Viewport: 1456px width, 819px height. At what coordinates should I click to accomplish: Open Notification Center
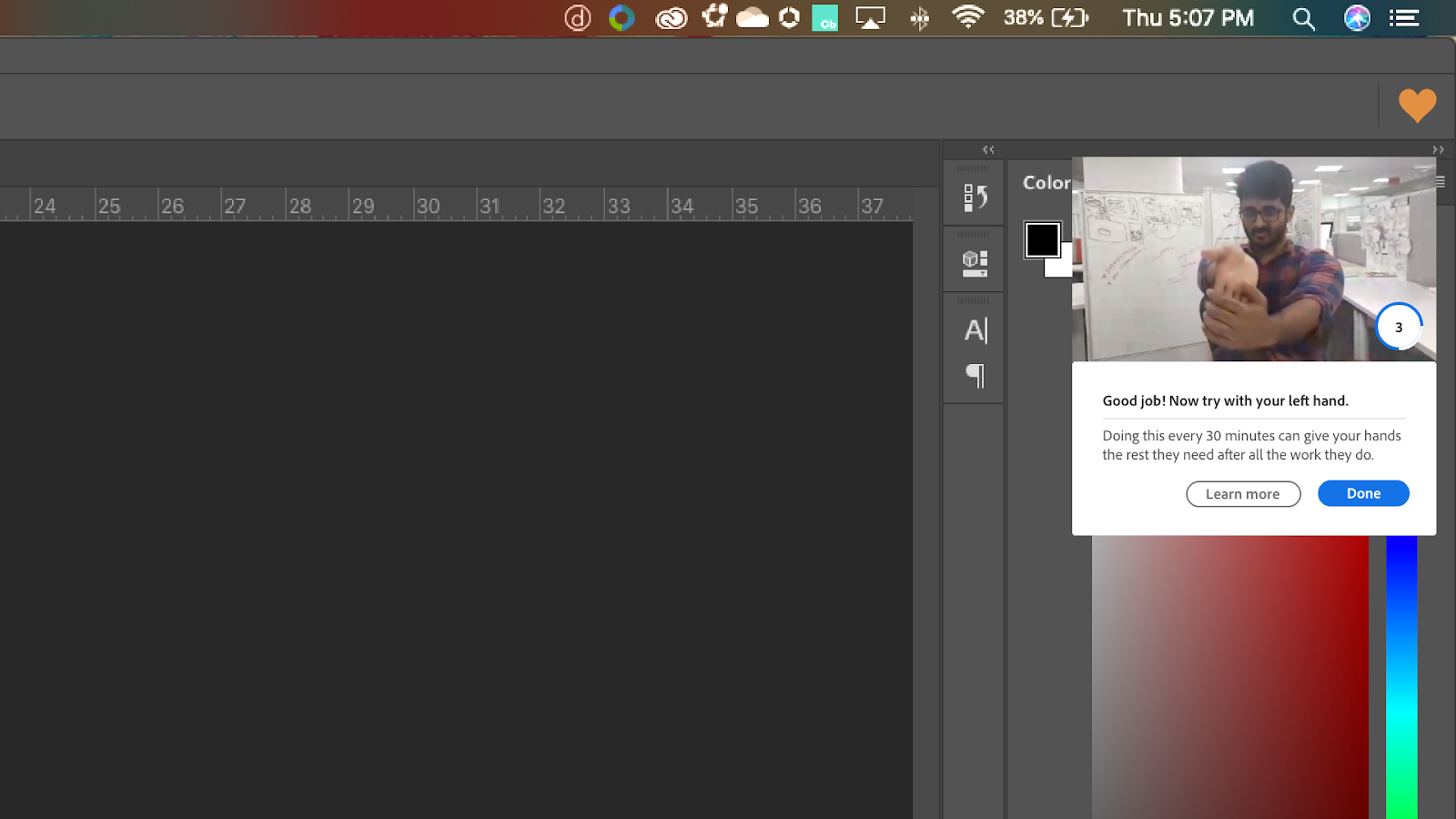[x=1404, y=18]
